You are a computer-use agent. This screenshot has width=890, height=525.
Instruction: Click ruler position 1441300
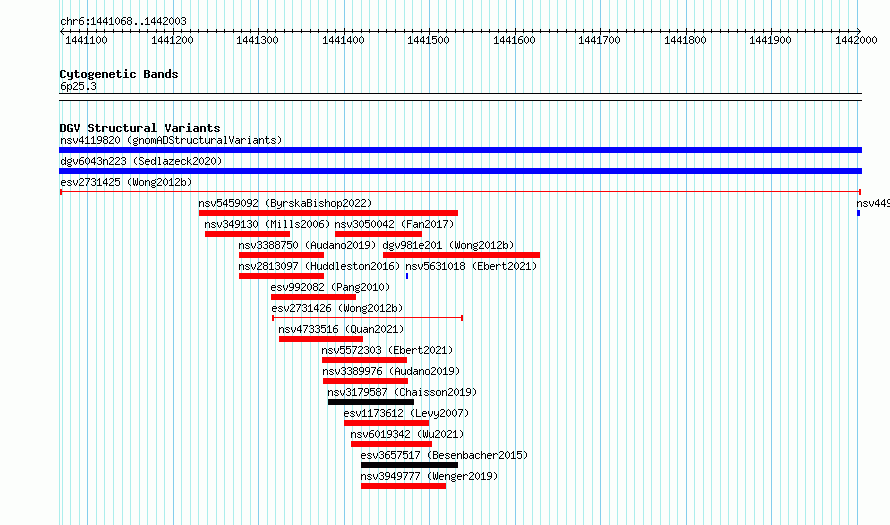[x=257, y=40]
